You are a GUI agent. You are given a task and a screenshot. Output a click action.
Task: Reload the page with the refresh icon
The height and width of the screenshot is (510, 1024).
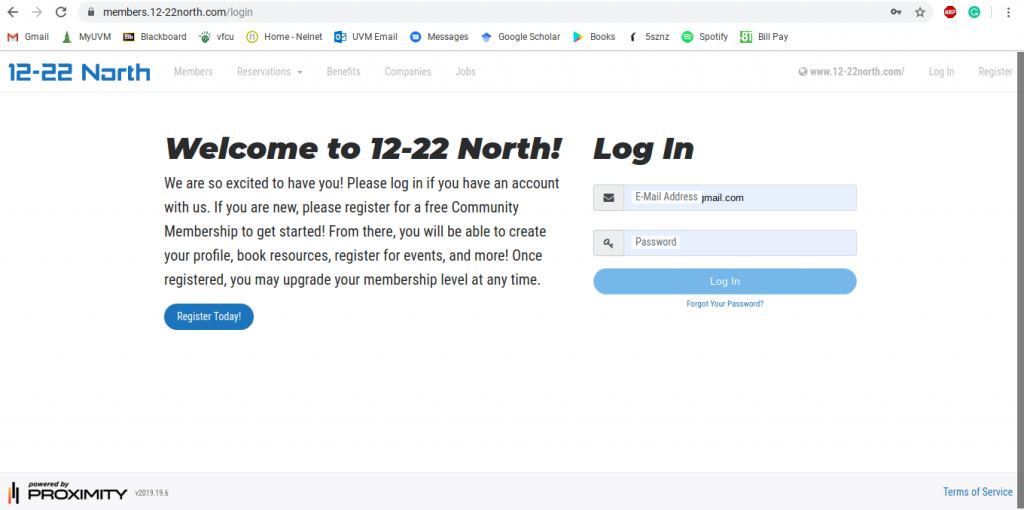click(61, 12)
